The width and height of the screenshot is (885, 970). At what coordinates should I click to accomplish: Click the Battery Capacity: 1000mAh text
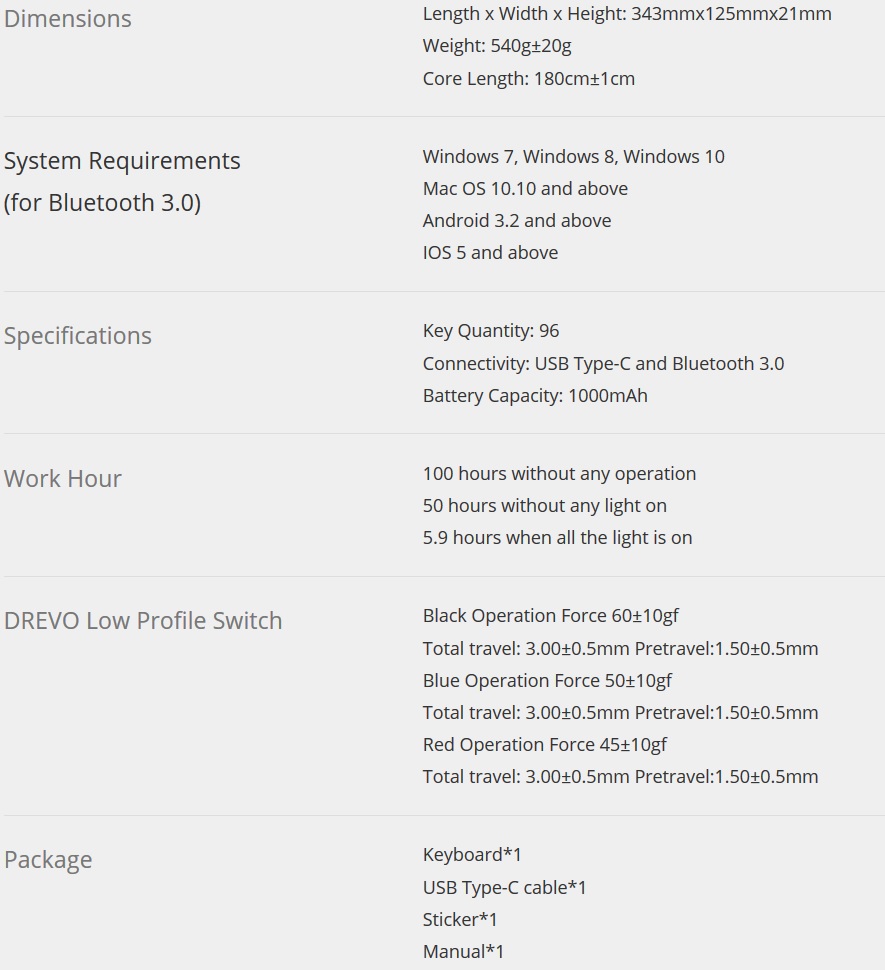[535, 396]
